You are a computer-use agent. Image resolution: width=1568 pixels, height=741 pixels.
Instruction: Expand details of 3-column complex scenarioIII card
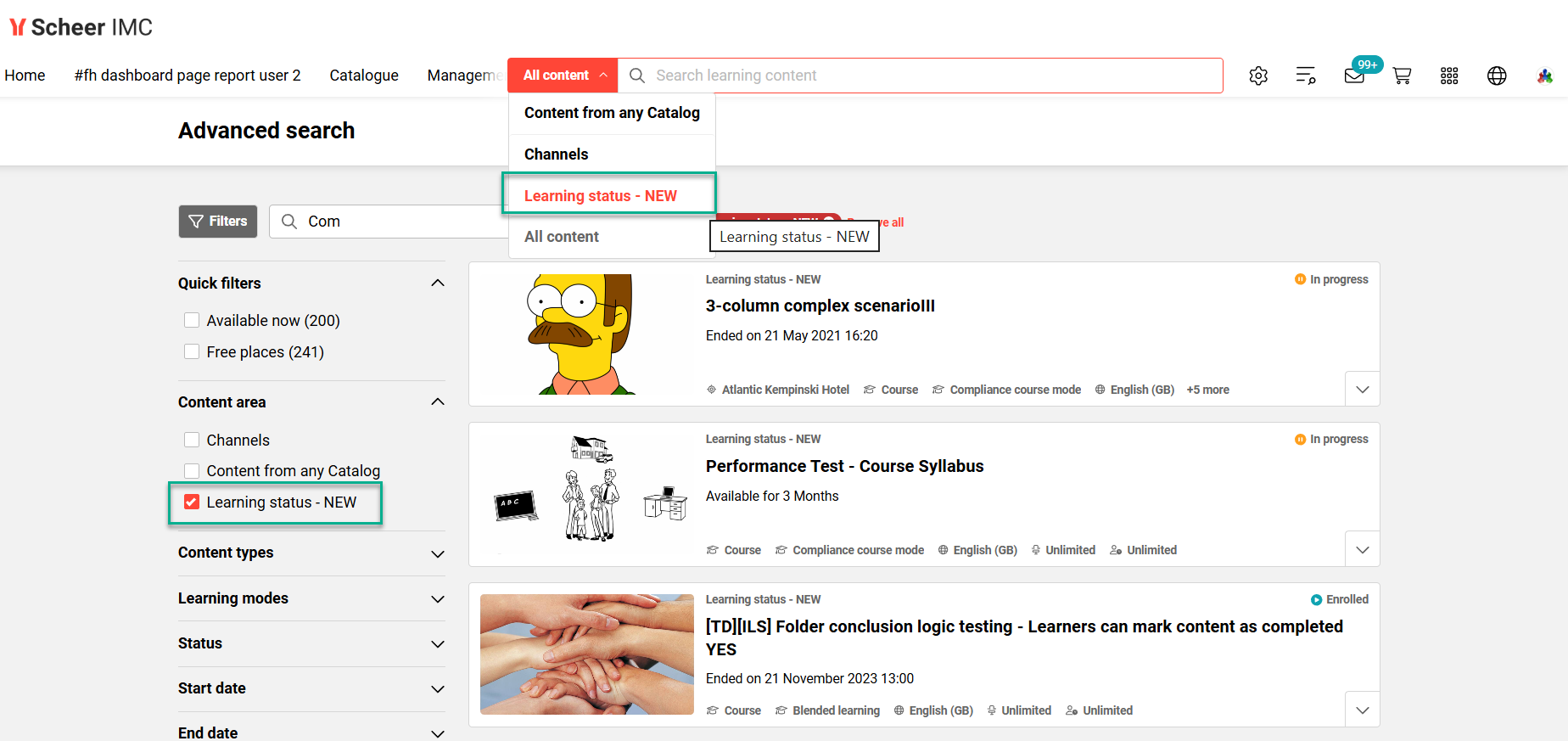click(1363, 389)
